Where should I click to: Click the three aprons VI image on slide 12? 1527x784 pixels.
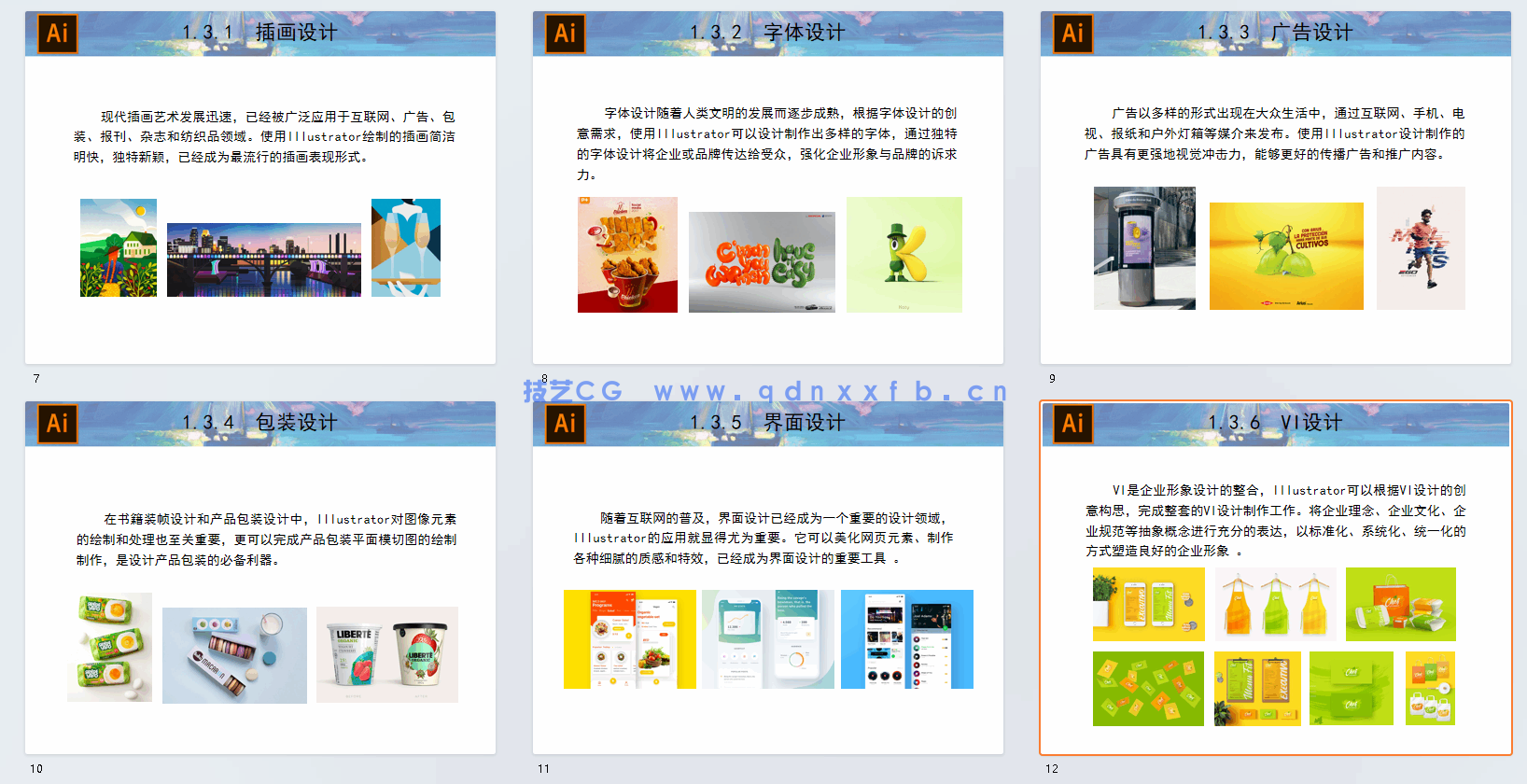1276,604
